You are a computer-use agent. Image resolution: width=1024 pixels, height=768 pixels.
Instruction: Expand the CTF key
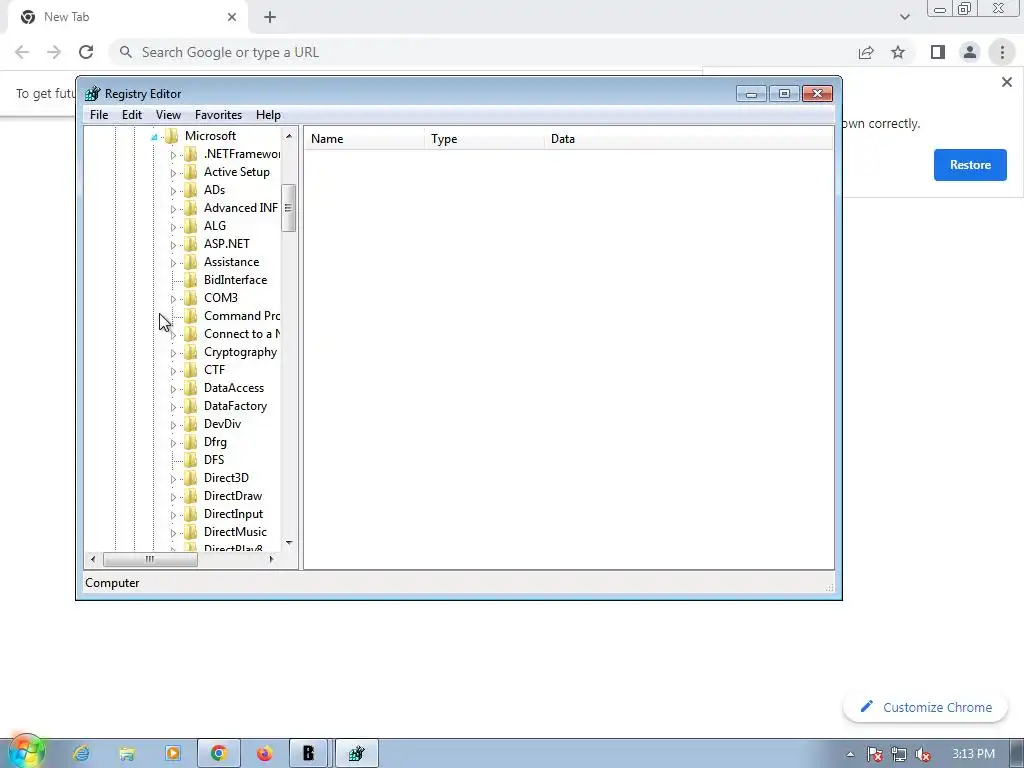tap(173, 371)
